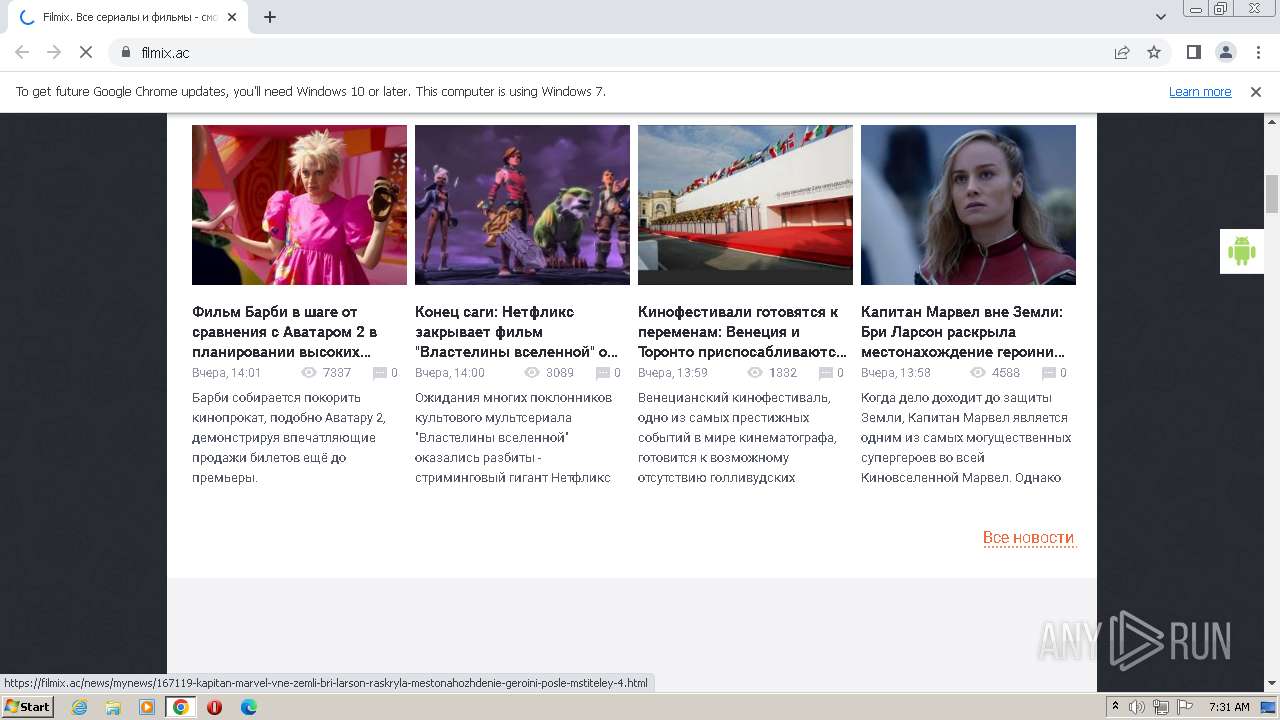
Task: Click views eye icon with 7337
Action: [x=309, y=373]
